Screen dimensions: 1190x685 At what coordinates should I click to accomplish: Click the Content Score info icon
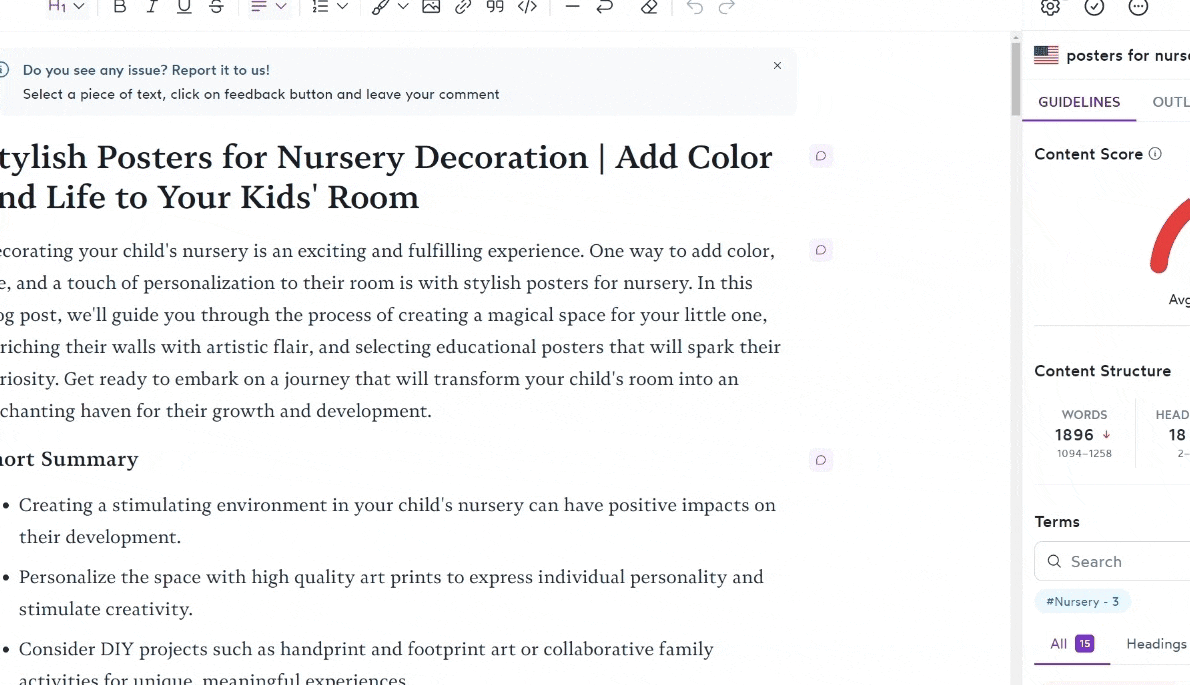(1155, 154)
